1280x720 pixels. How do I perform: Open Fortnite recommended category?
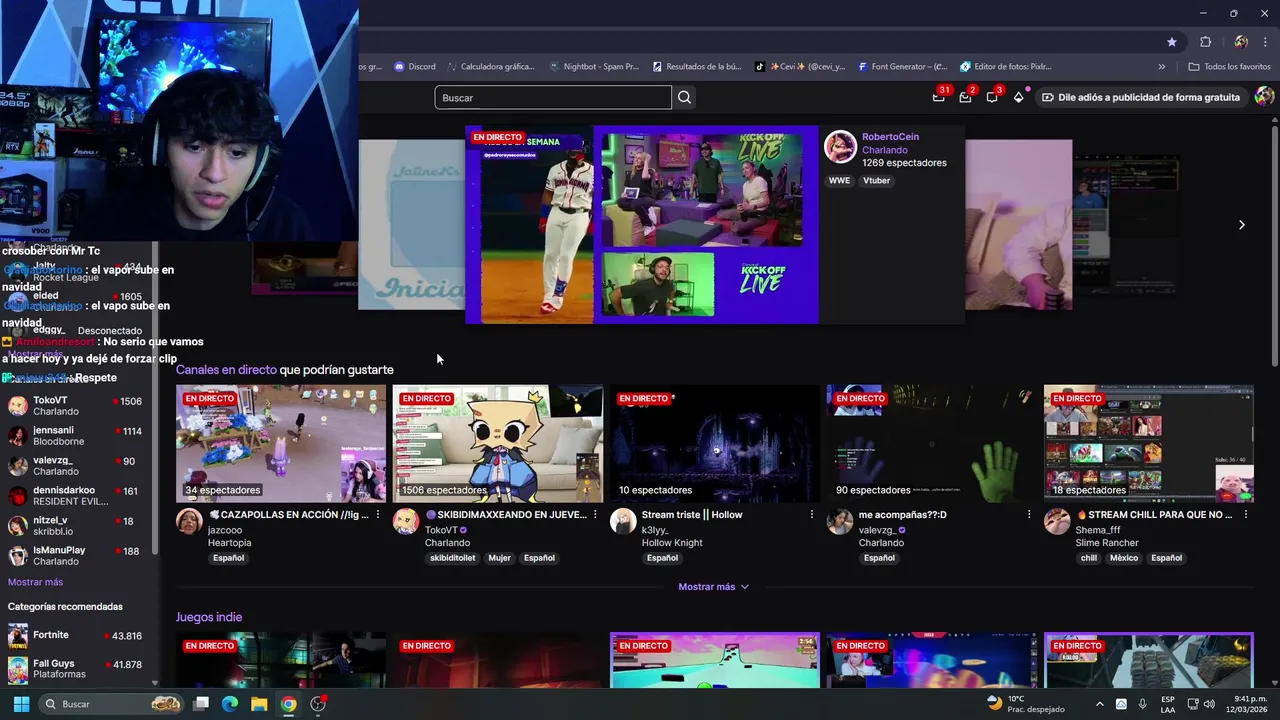[76, 636]
